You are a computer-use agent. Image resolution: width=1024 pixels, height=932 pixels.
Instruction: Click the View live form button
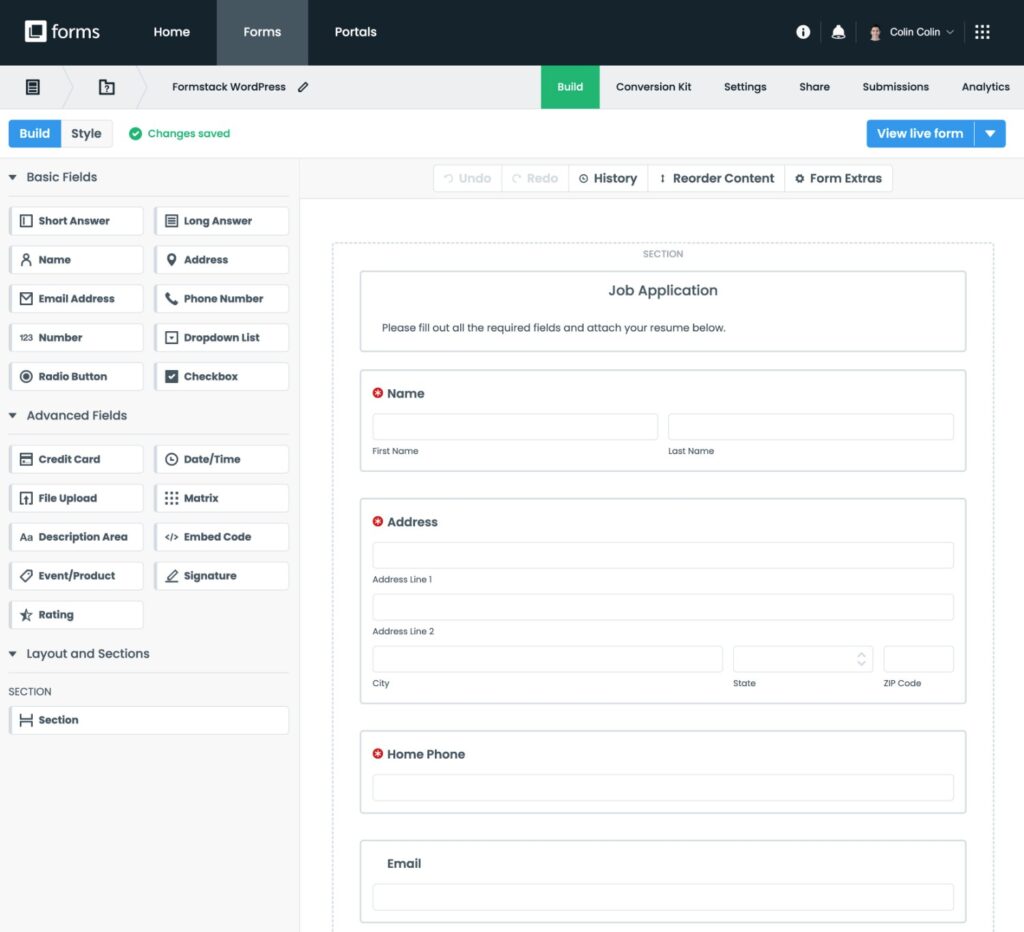point(921,133)
